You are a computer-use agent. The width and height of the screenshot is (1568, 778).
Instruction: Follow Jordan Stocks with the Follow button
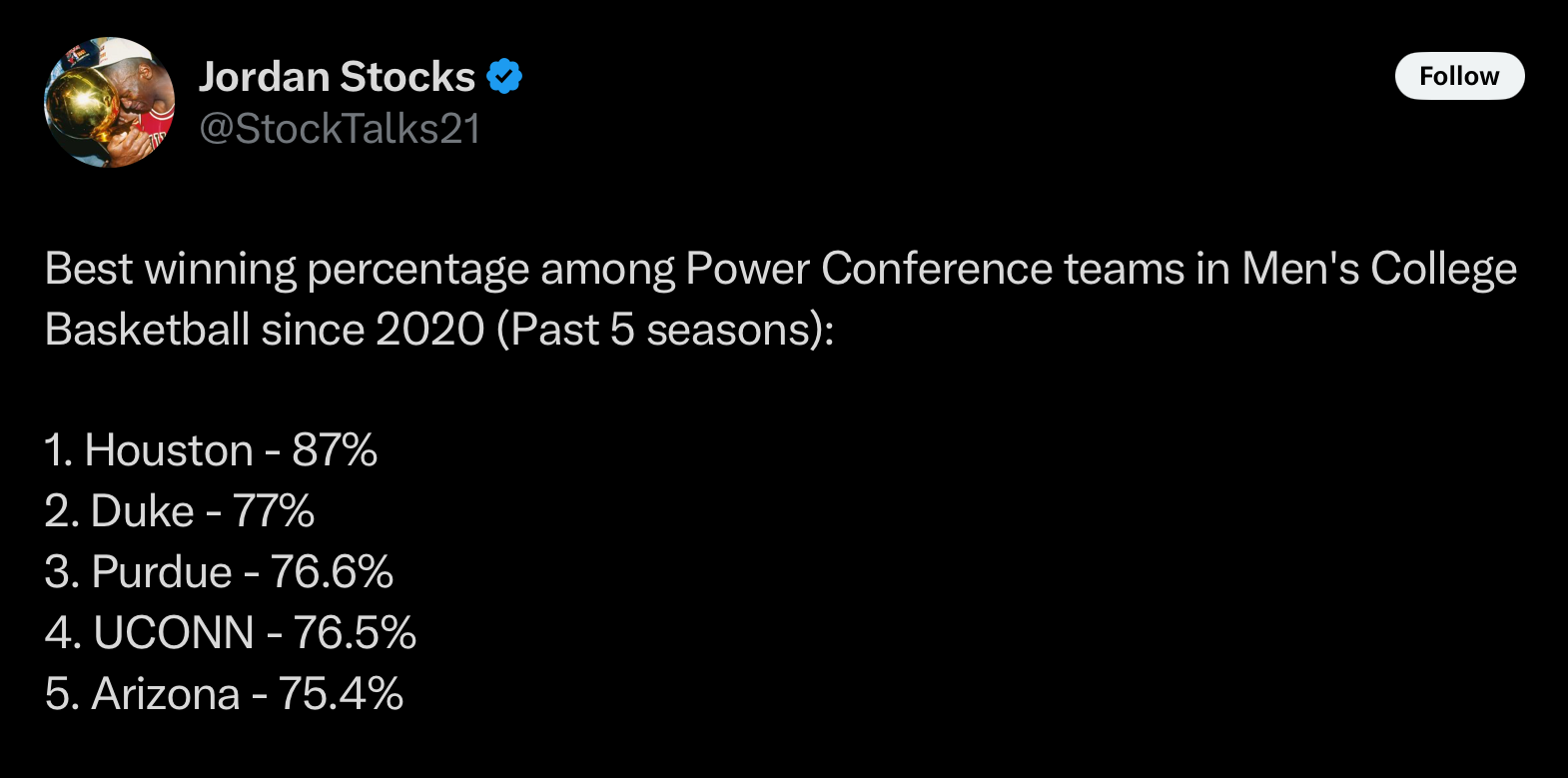click(x=1459, y=76)
